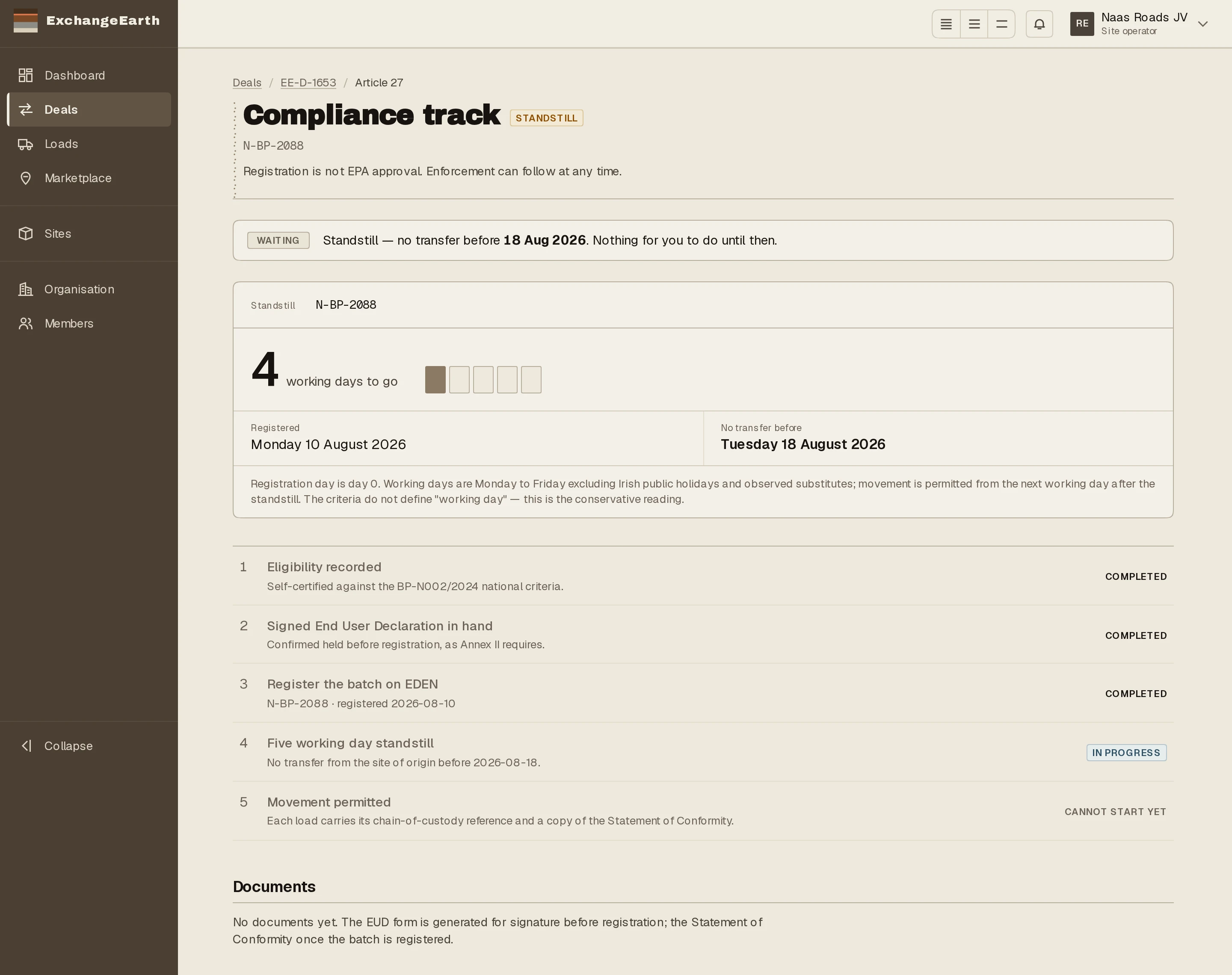Image resolution: width=1232 pixels, height=975 pixels.
Task: Open the notifications bell
Action: click(x=1039, y=24)
